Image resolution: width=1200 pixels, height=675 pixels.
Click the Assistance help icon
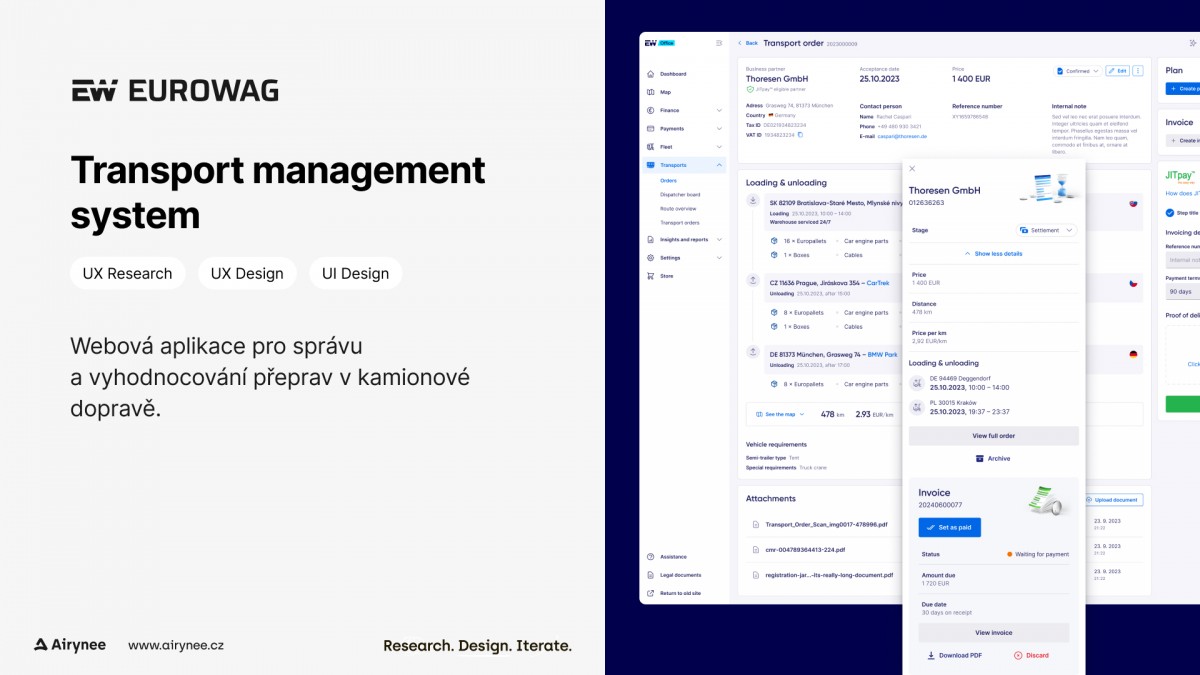[651, 557]
